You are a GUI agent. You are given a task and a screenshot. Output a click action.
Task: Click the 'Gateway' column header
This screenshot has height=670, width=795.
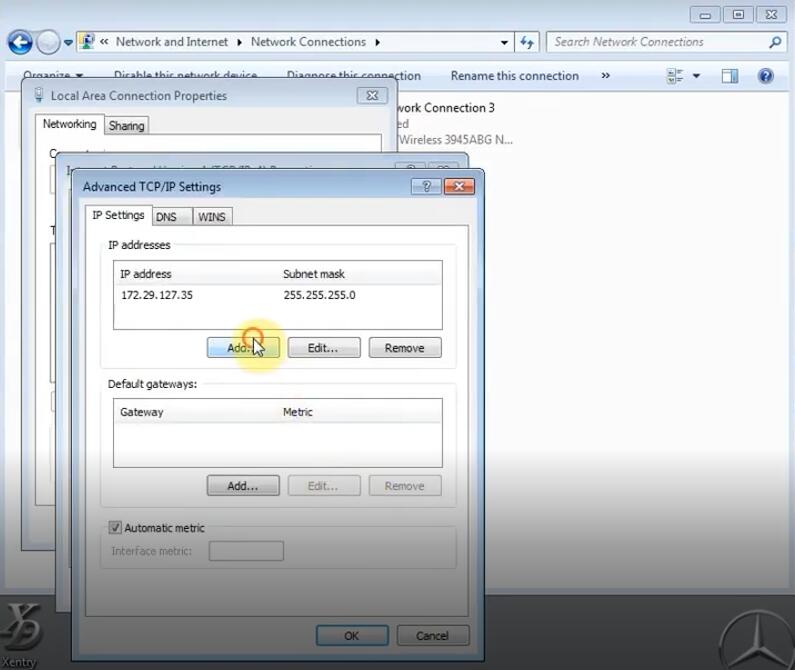pos(141,412)
